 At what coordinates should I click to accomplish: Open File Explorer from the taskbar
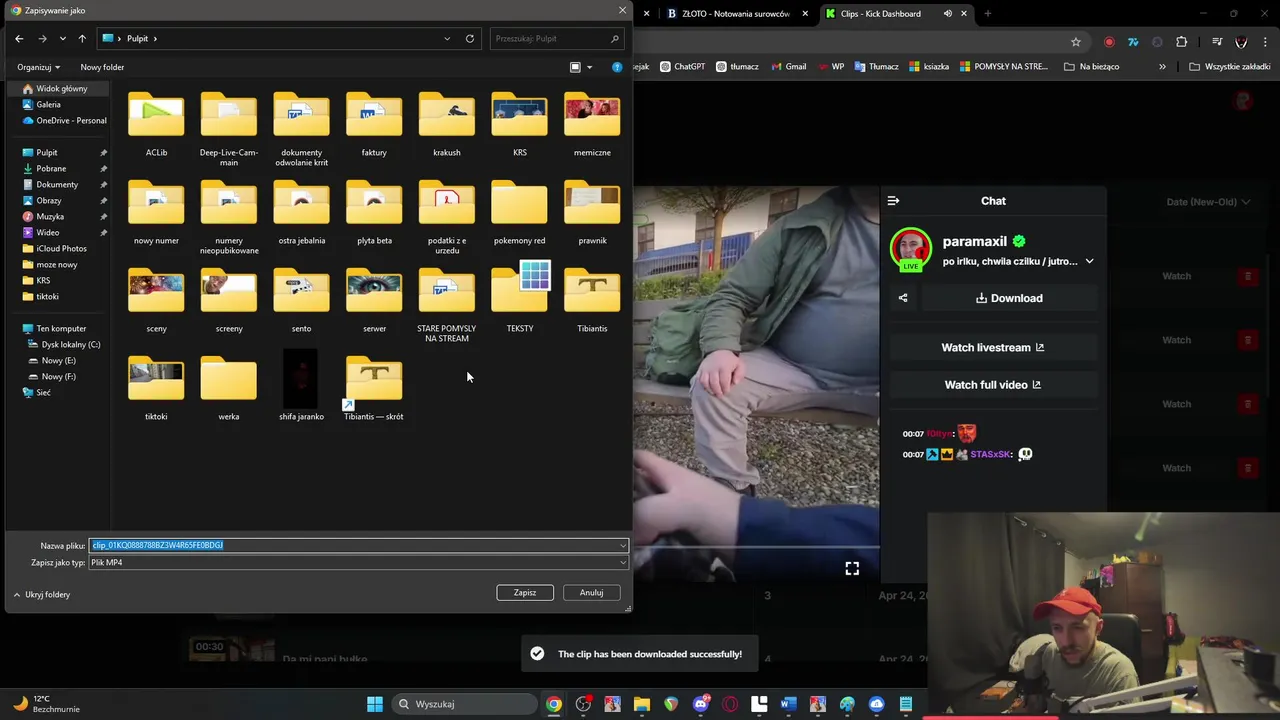(x=642, y=704)
